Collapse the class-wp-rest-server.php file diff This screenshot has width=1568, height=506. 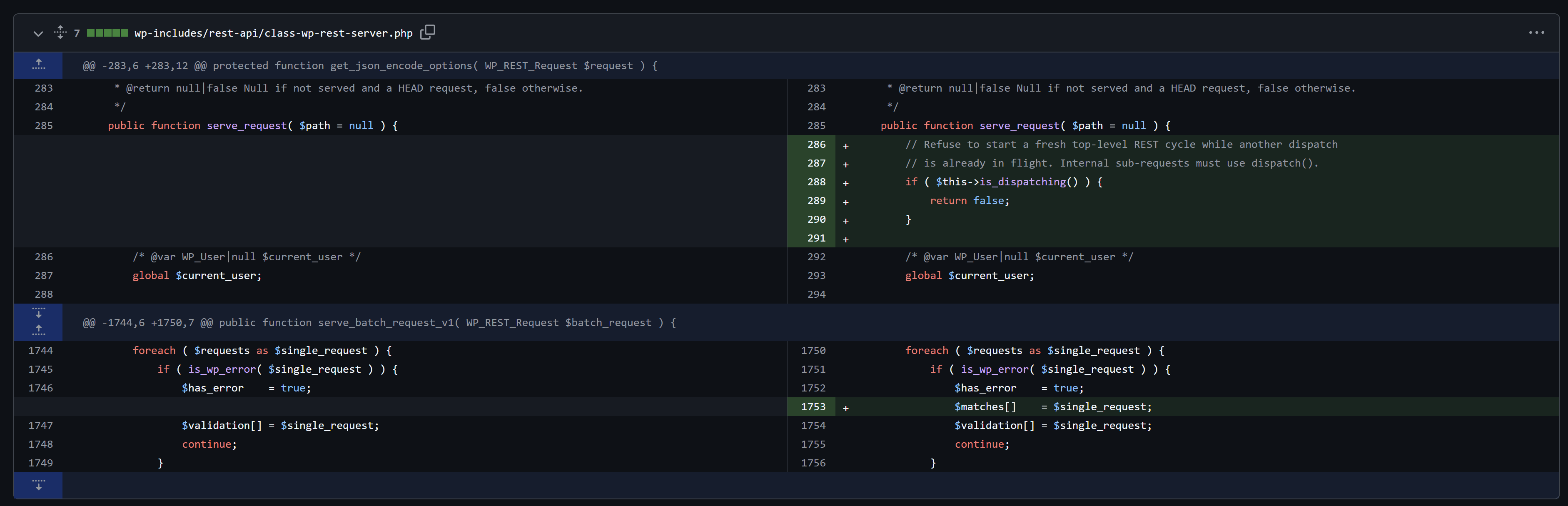[38, 33]
